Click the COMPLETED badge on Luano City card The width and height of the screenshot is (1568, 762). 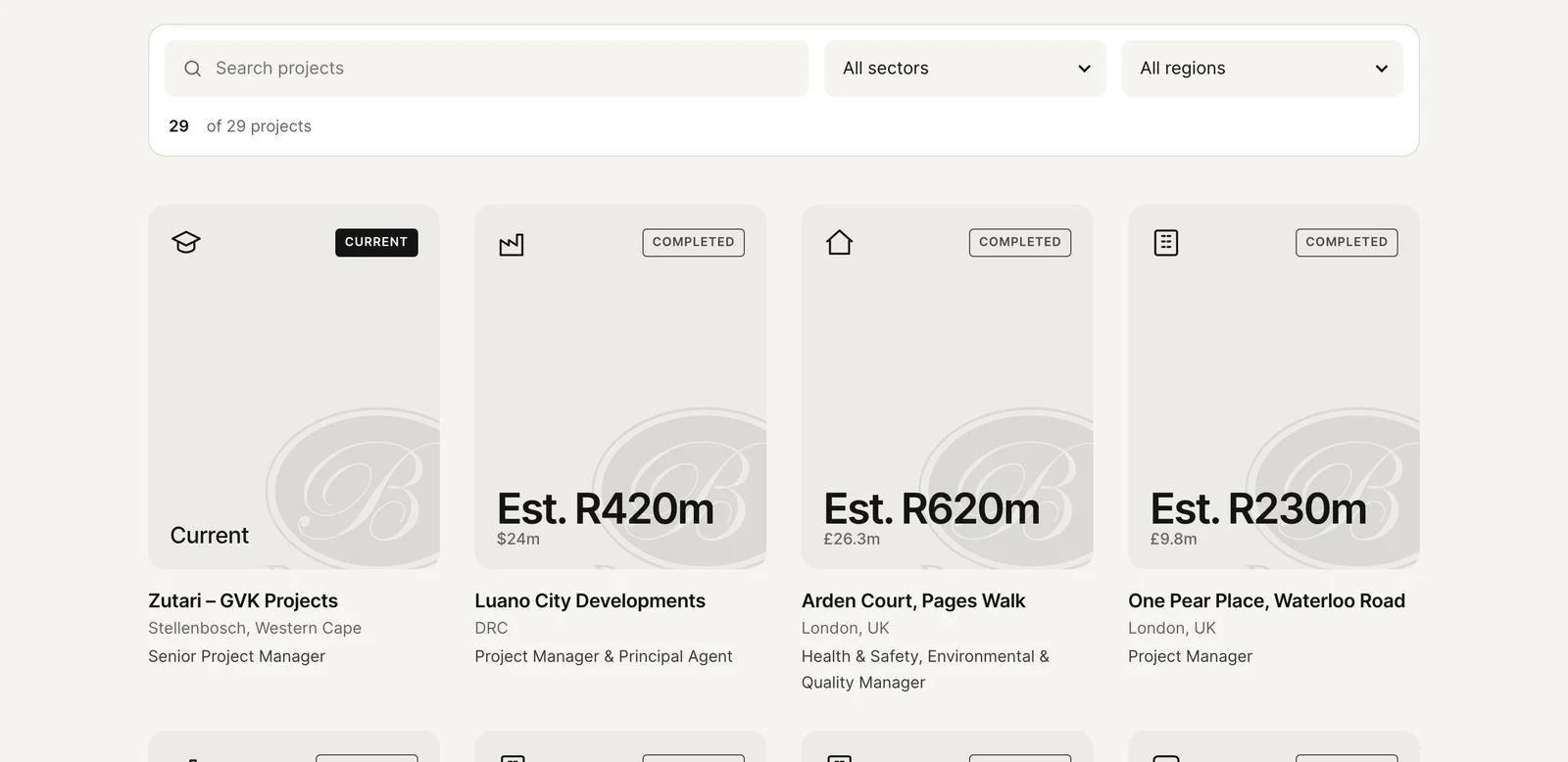(x=694, y=242)
